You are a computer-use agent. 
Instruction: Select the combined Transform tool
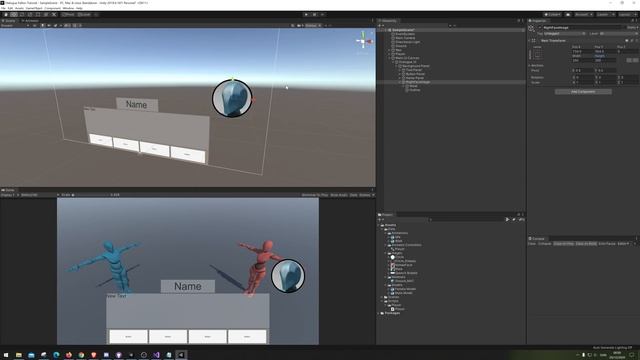coord(46,14)
